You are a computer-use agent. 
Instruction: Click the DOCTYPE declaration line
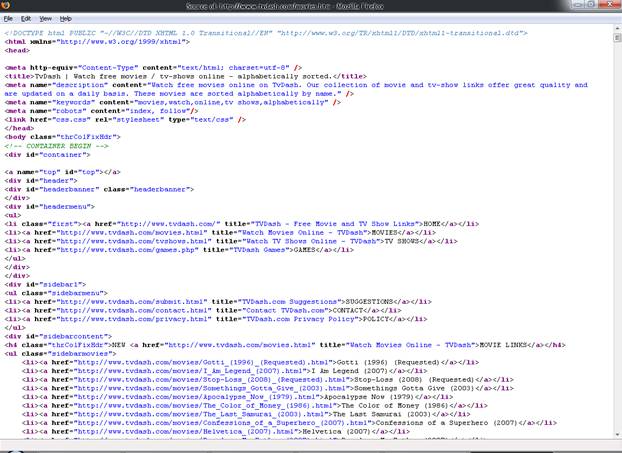(266, 33)
